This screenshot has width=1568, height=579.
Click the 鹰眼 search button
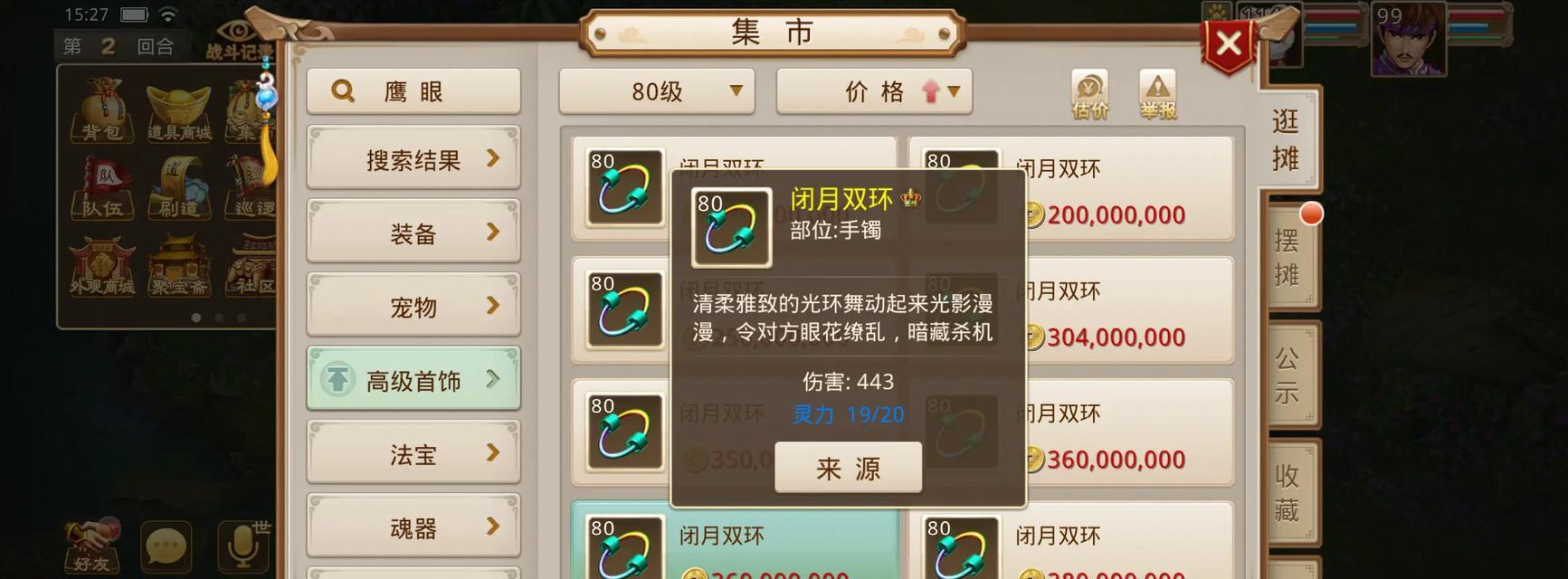click(x=413, y=91)
